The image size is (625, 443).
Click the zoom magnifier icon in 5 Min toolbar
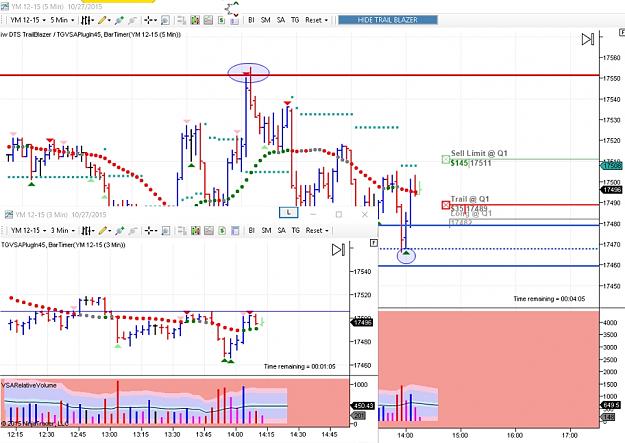(165, 20)
